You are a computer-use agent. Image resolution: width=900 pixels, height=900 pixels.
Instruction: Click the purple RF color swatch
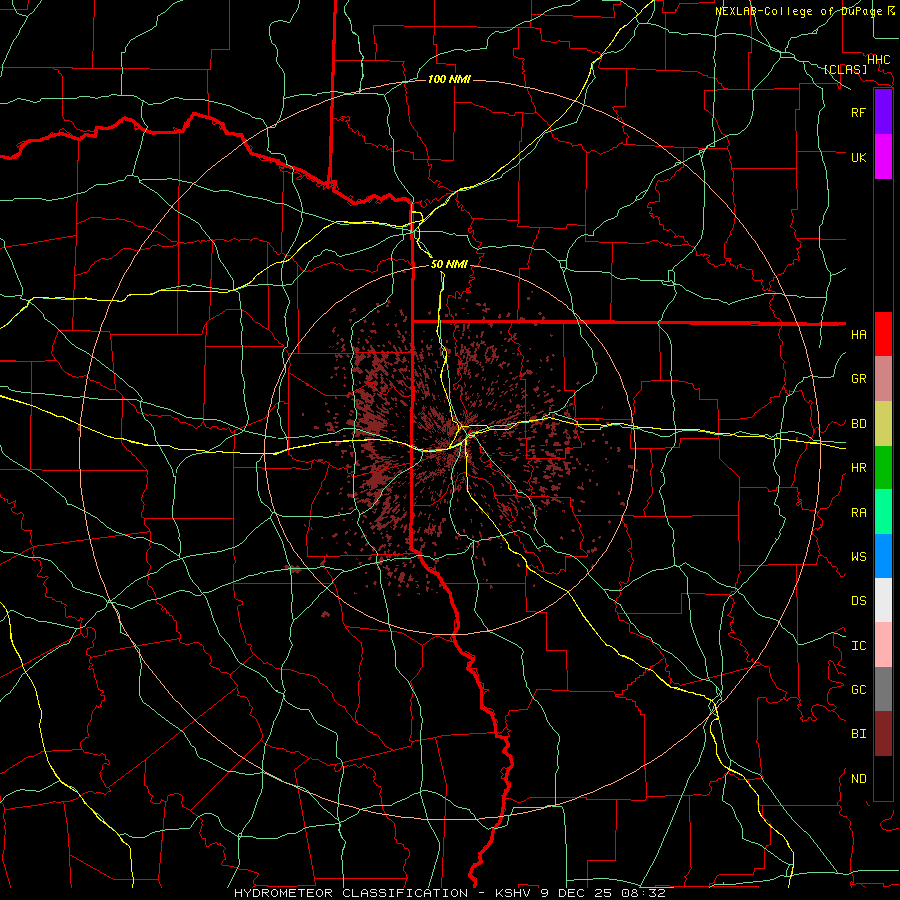pos(883,111)
